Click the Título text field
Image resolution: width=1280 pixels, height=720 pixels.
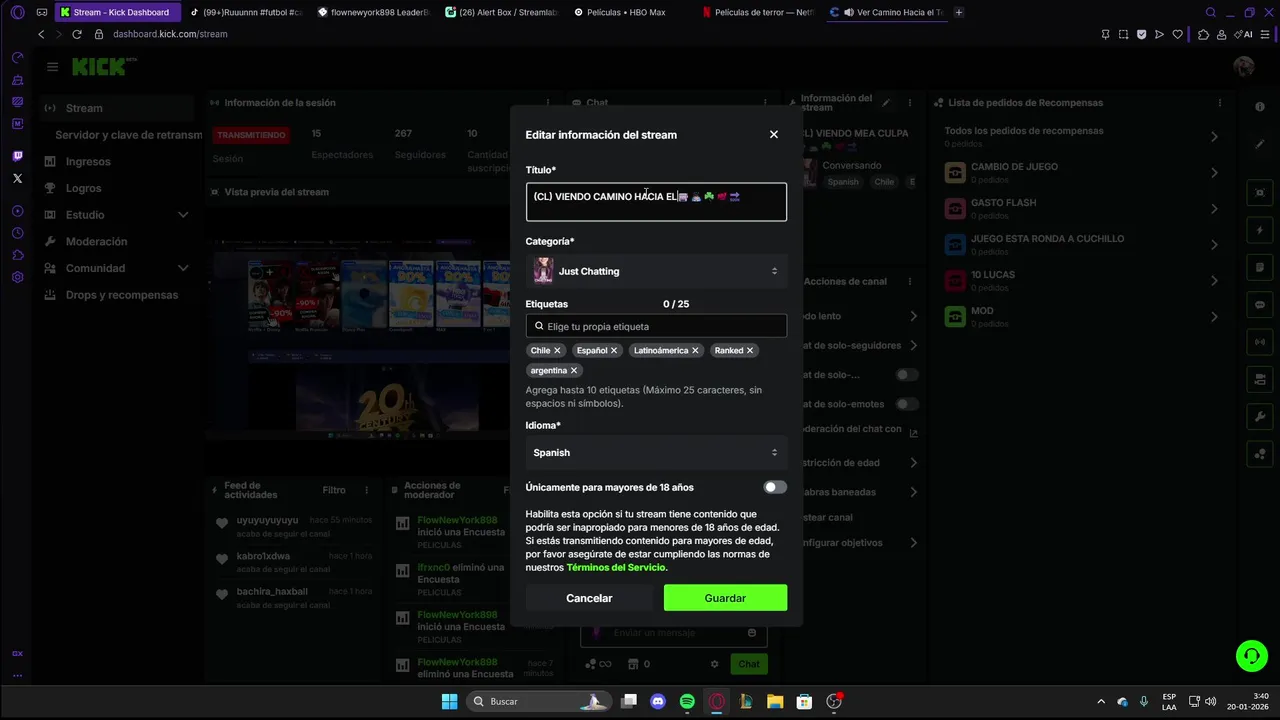coord(656,202)
